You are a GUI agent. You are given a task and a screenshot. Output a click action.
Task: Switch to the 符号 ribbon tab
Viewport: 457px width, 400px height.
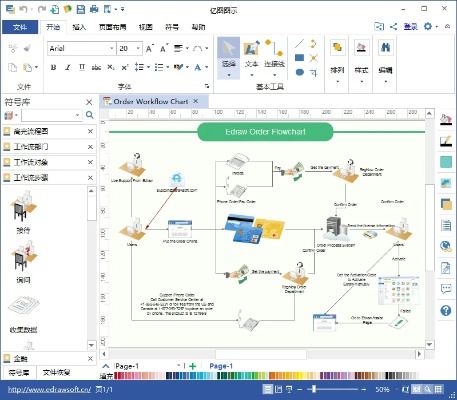(172, 27)
